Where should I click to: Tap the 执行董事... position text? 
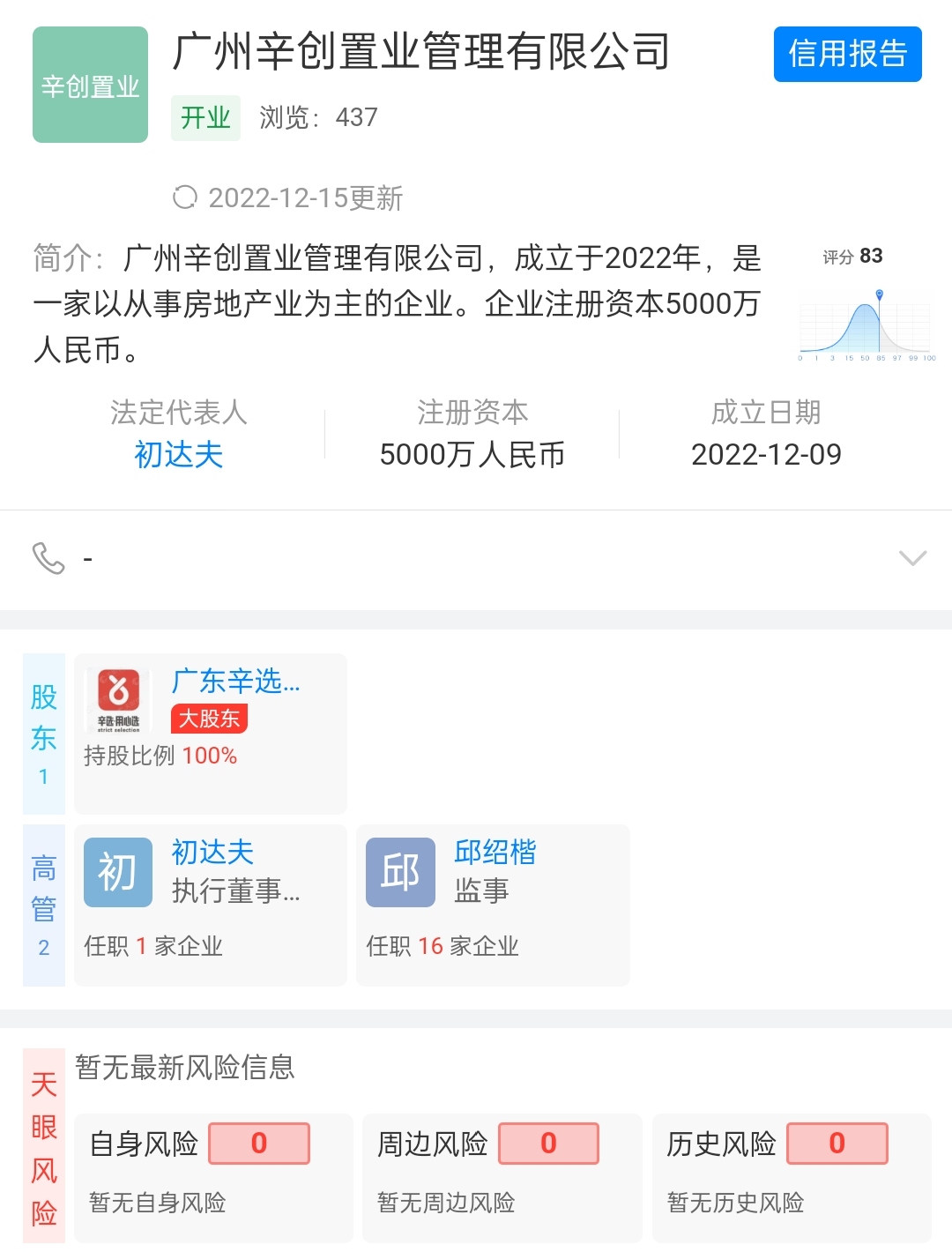pyautogui.click(x=235, y=891)
